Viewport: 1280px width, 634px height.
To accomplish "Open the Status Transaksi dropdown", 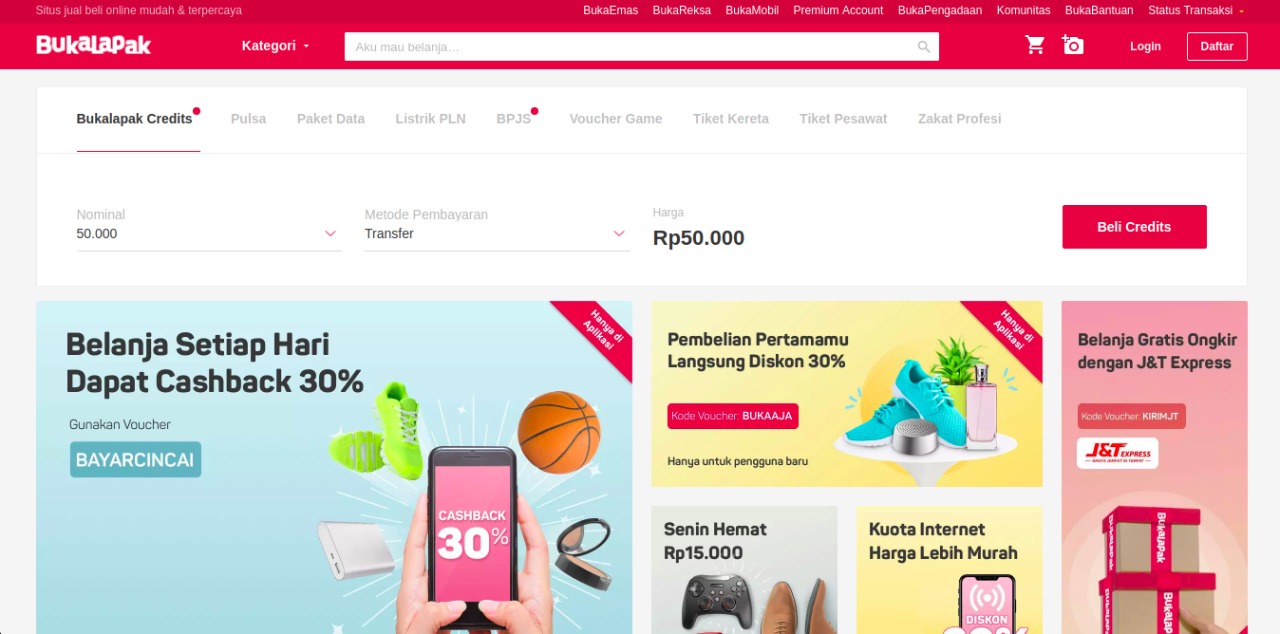I will 1196,10.
